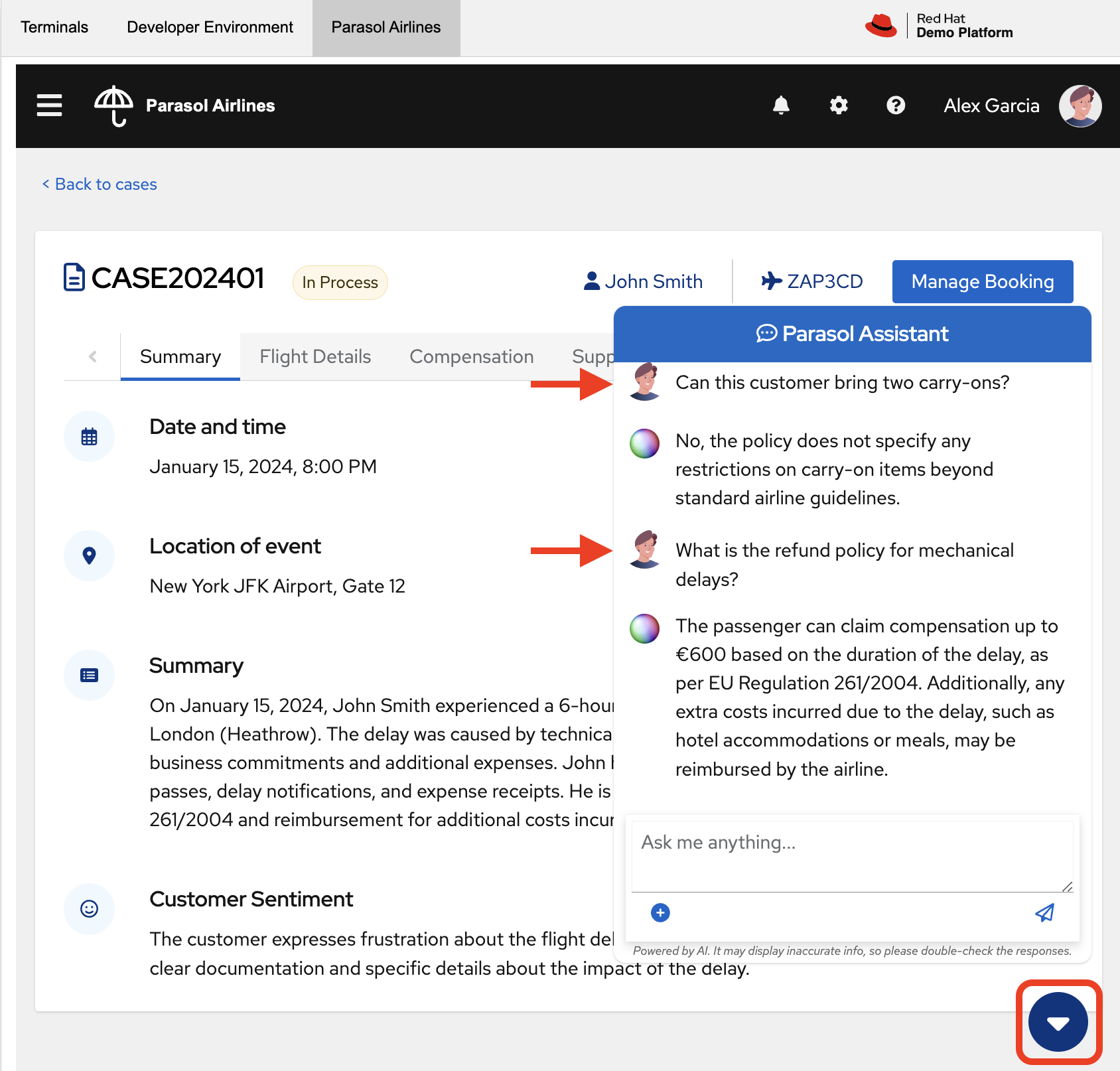Click 'What is the refund policy' message
The width and height of the screenshot is (1120, 1071).
point(845,565)
